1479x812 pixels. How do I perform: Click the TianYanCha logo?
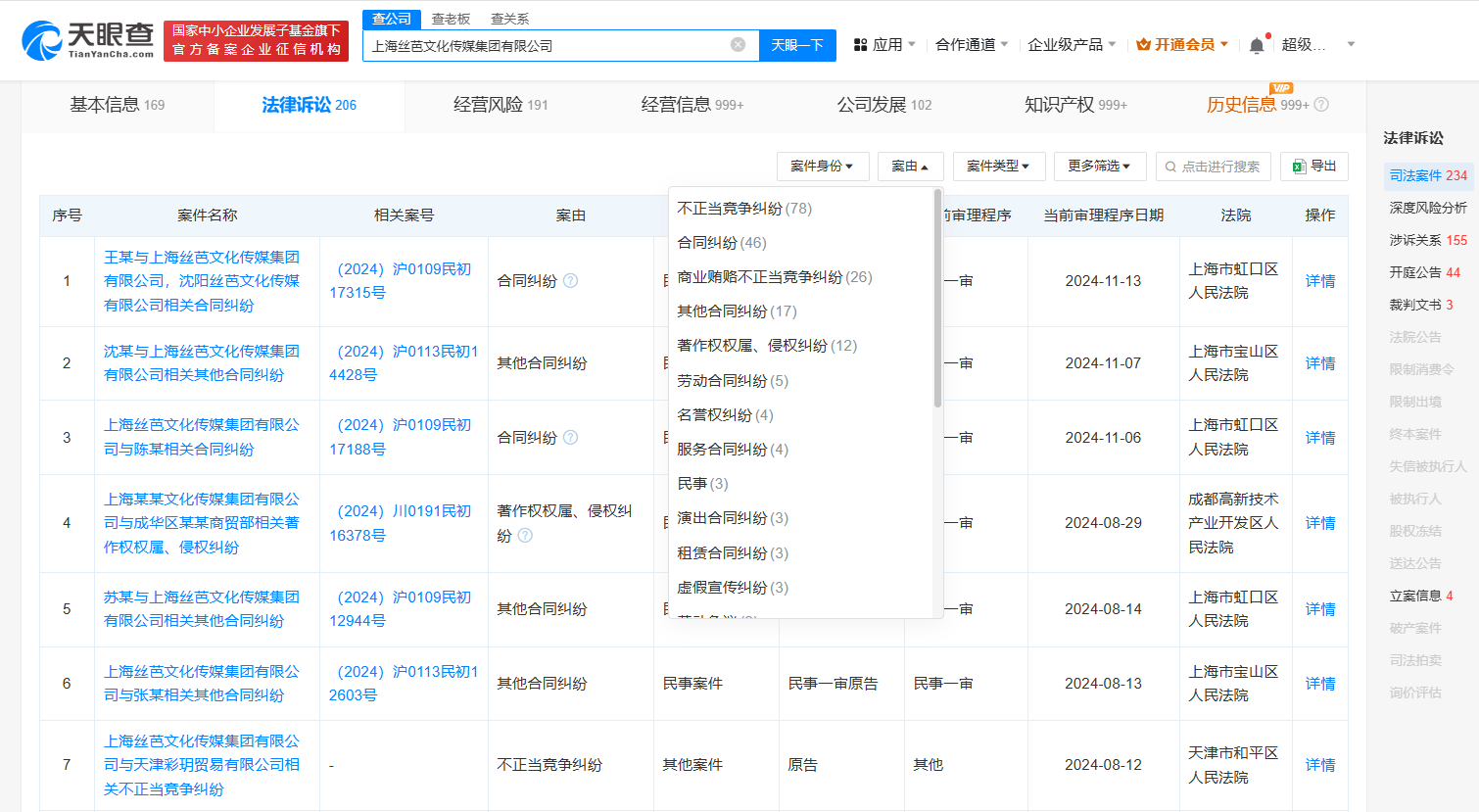click(88, 40)
